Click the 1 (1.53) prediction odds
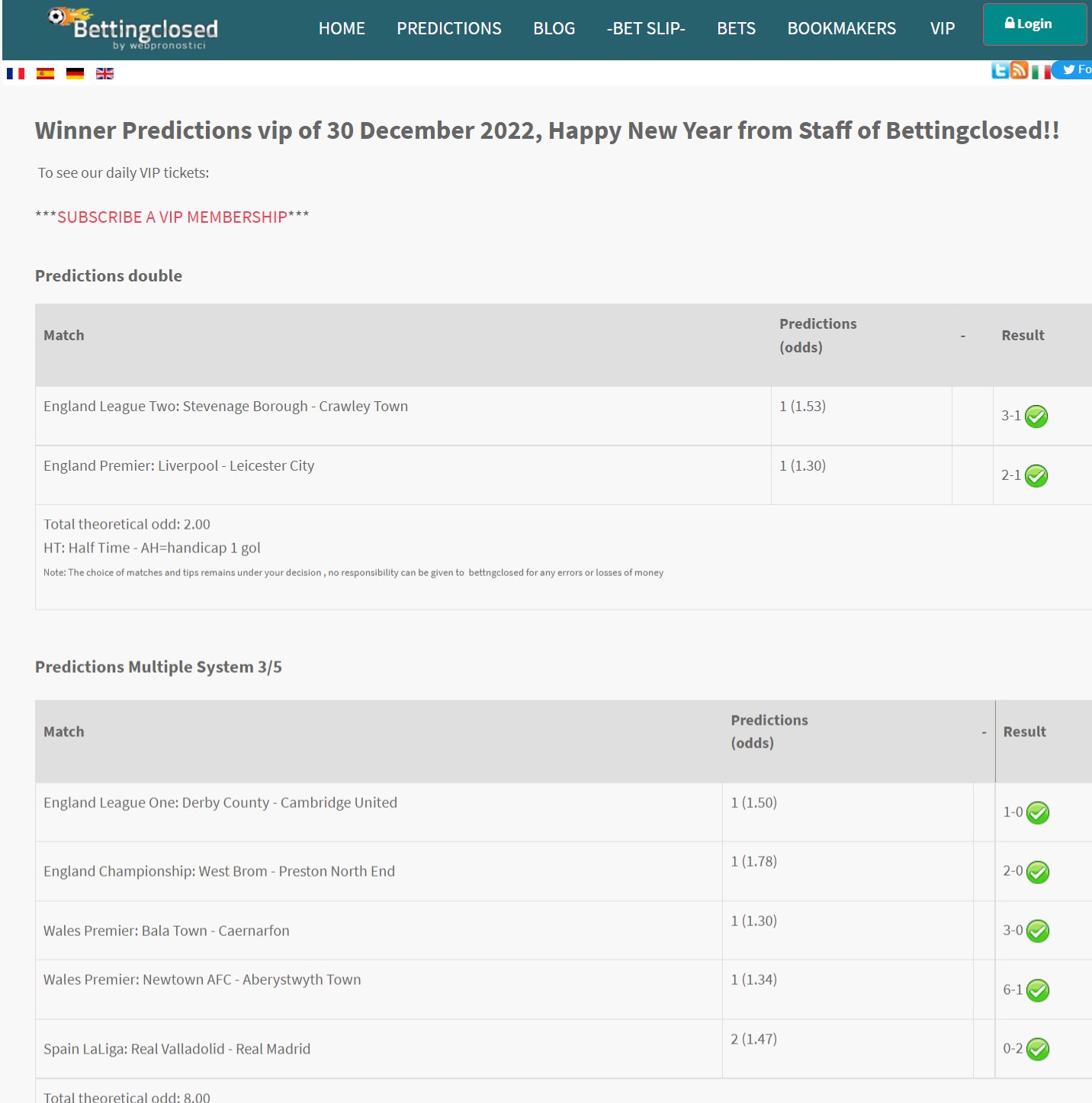Screen dimensions: 1092x1103 tap(803, 406)
